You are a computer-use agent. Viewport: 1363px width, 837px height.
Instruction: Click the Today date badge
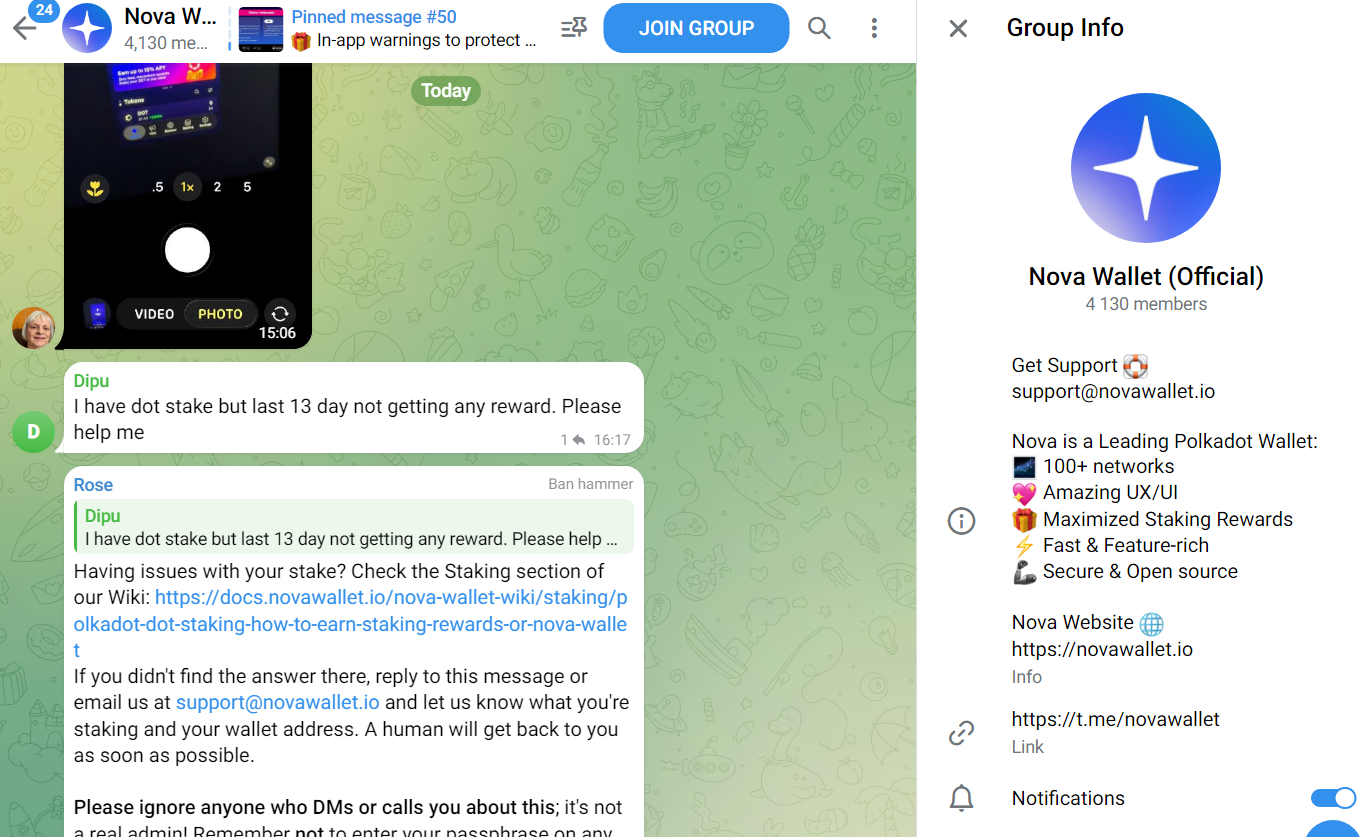446,91
